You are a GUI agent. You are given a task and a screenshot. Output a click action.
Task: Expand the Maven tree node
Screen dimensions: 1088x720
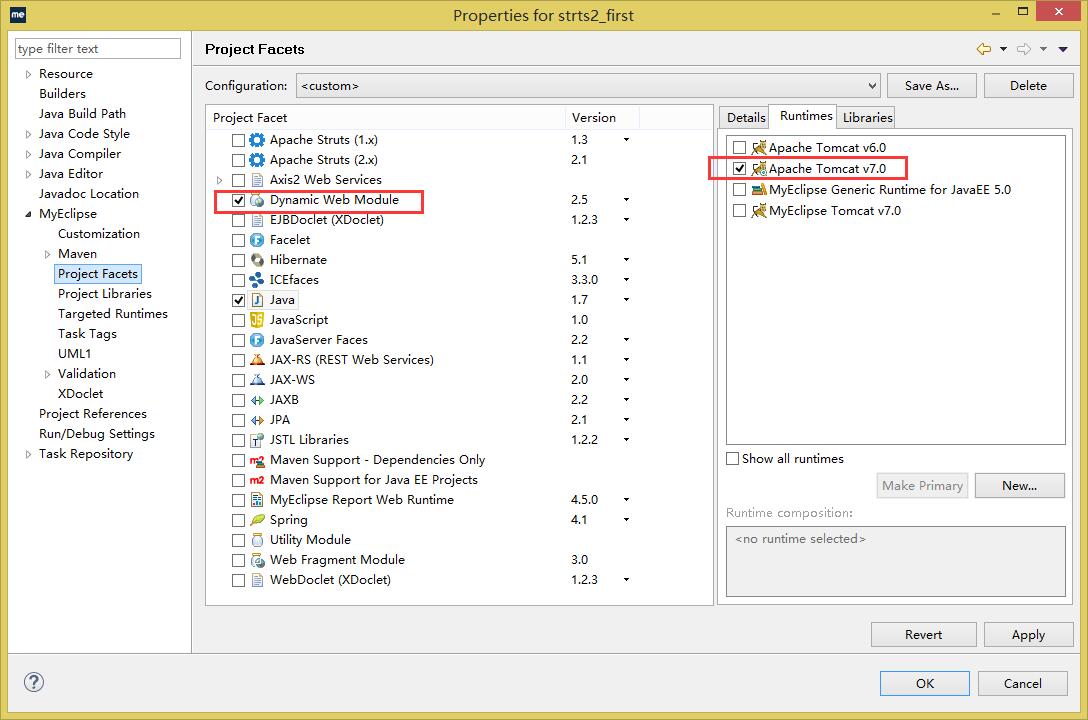pyautogui.click(x=47, y=255)
